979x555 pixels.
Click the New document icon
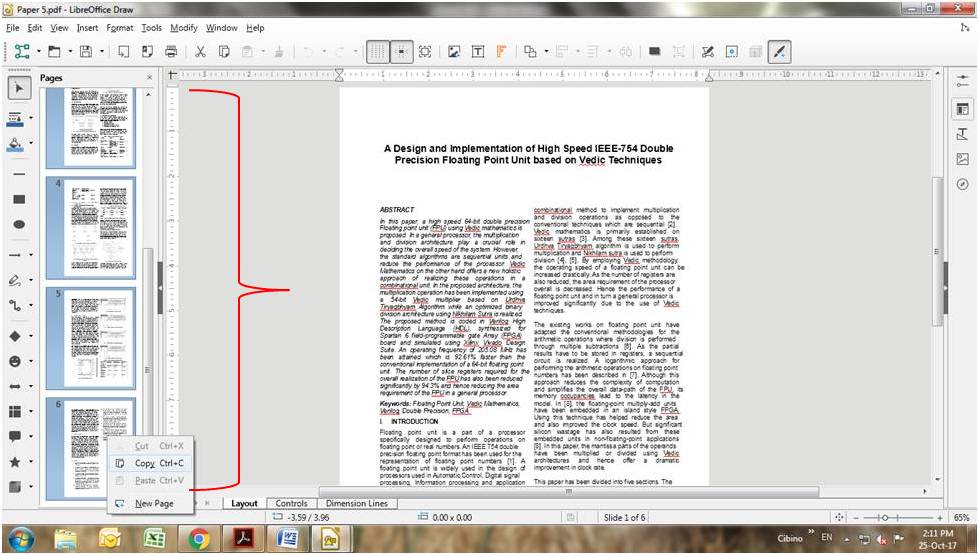22,52
